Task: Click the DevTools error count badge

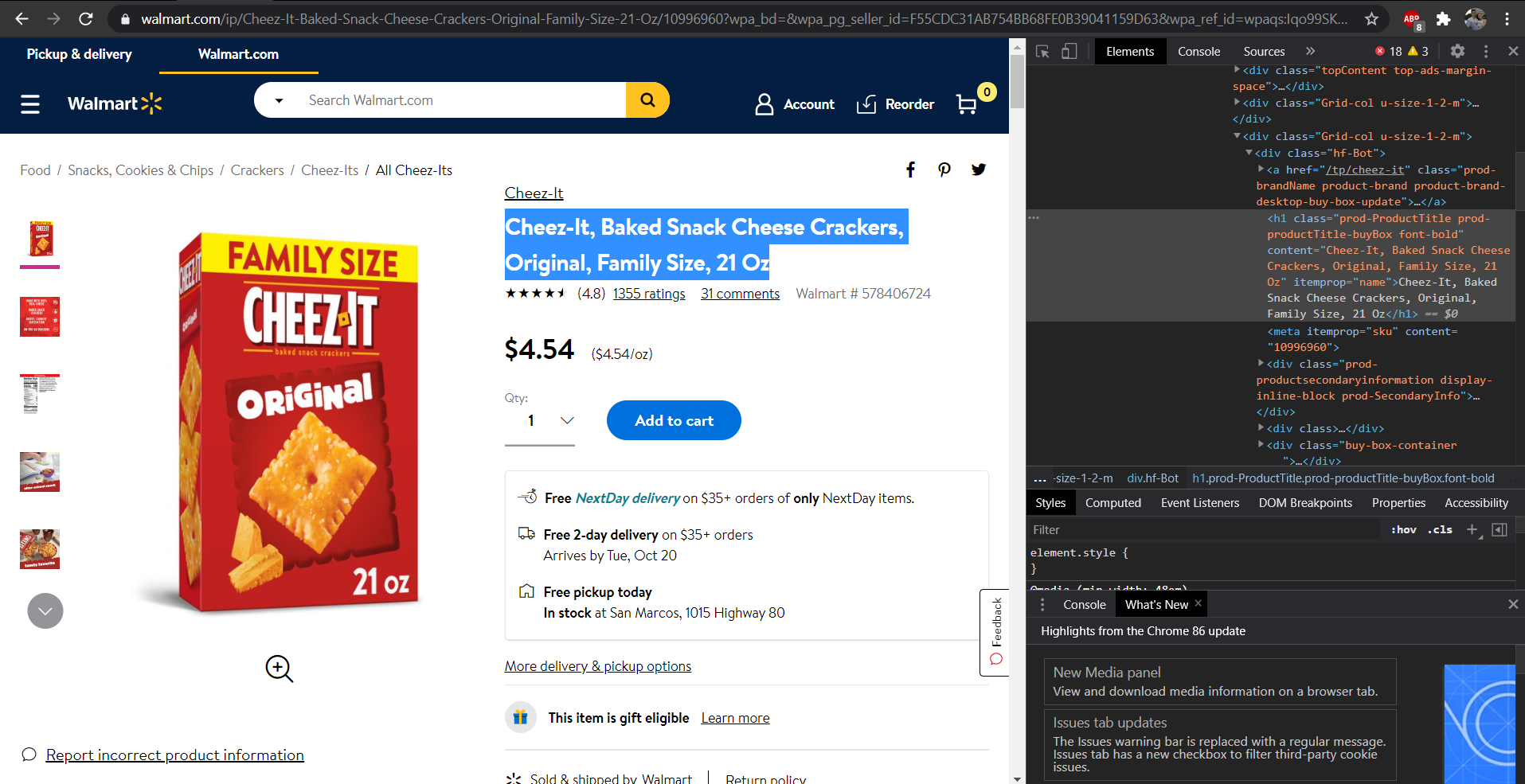Action: [1388, 51]
